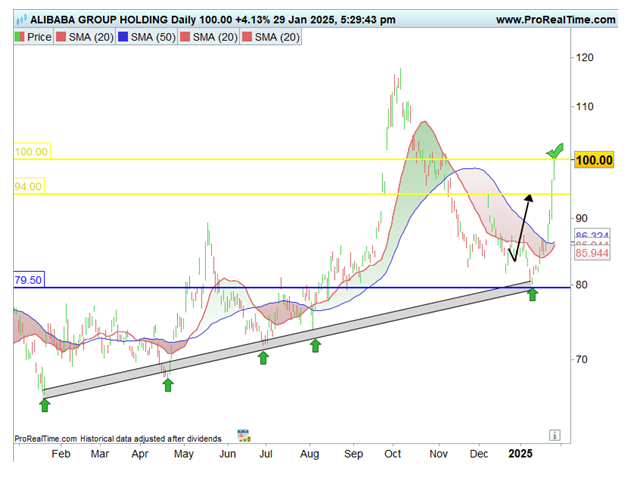Click the Jun label on time axis
Viewport: 629px width, 478px height.
coord(227,454)
